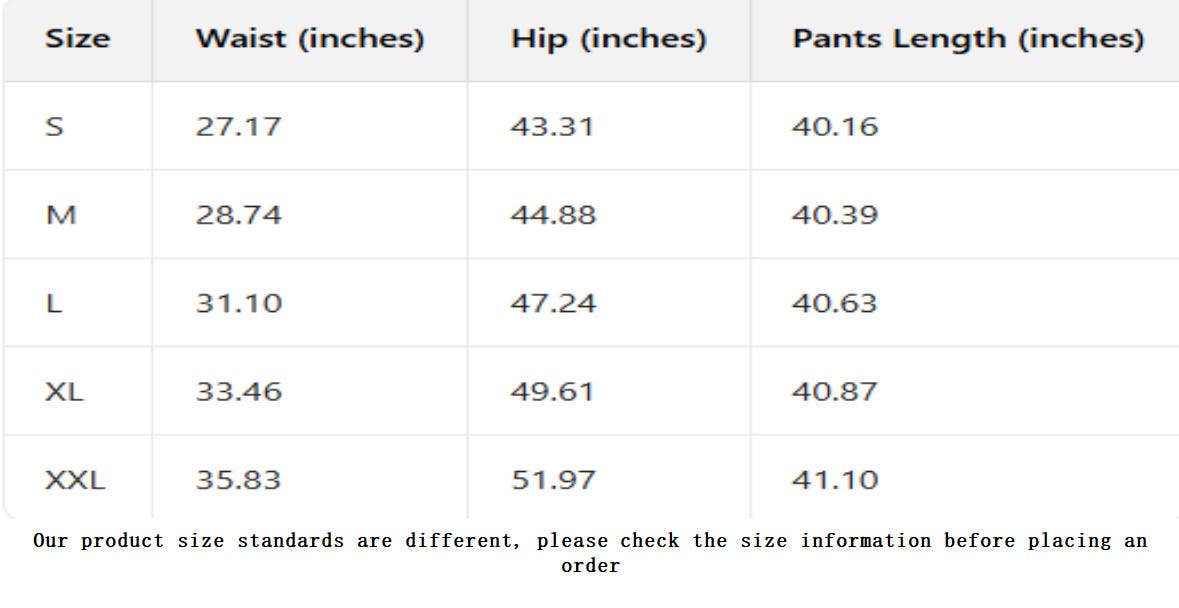Select waist value 31.10 for size L
Viewport: 1179px width, 608px height.
[238, 303]
